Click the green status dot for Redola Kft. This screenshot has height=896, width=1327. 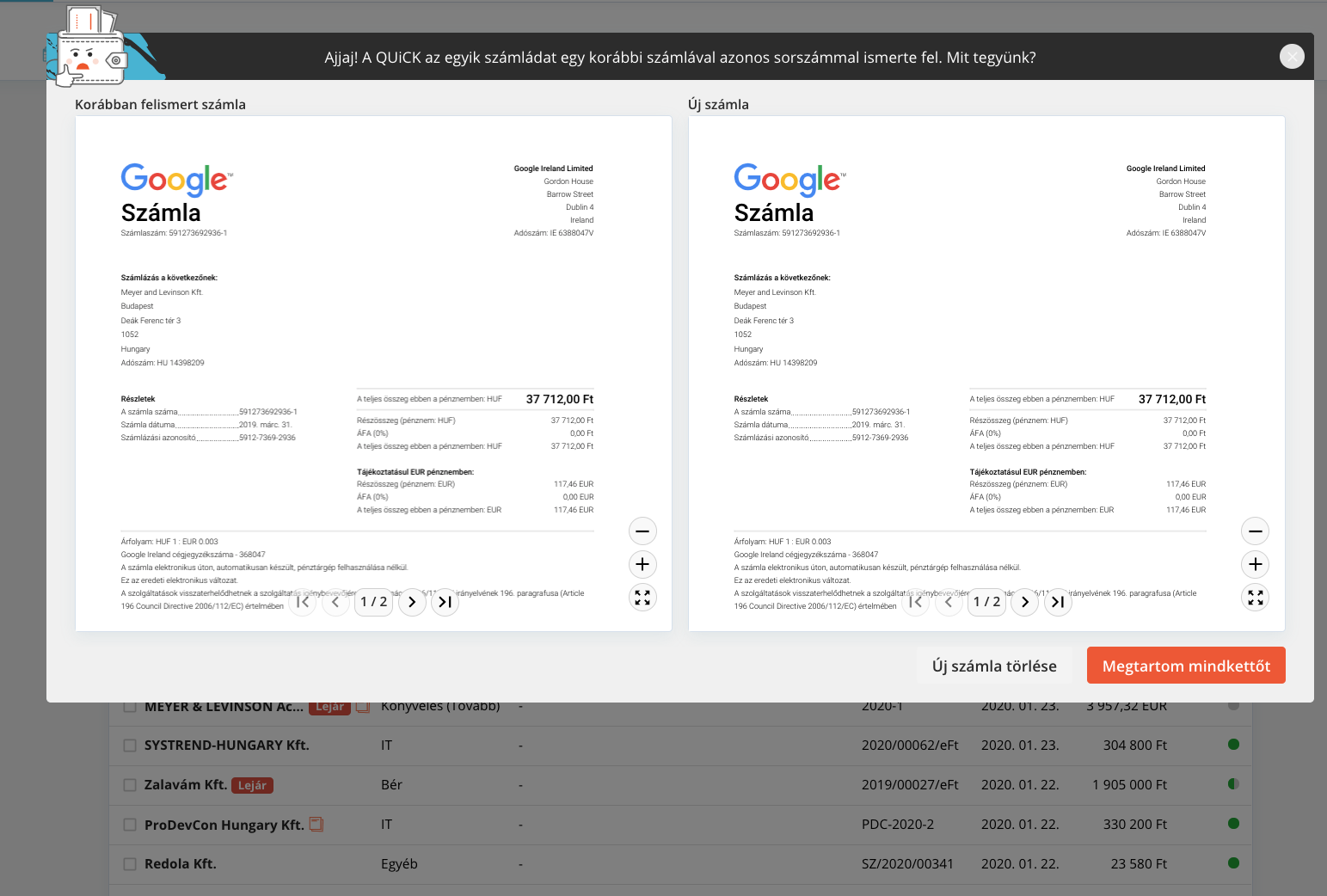[1233, 862]
